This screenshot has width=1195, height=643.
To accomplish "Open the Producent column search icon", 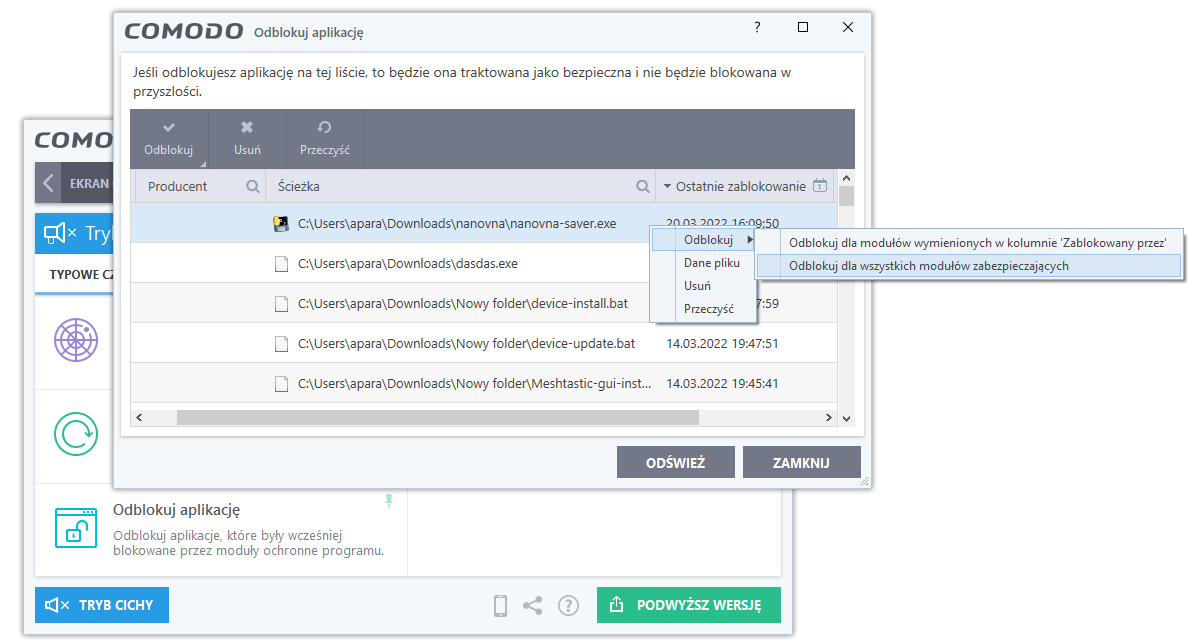I will tap(252, 187).
